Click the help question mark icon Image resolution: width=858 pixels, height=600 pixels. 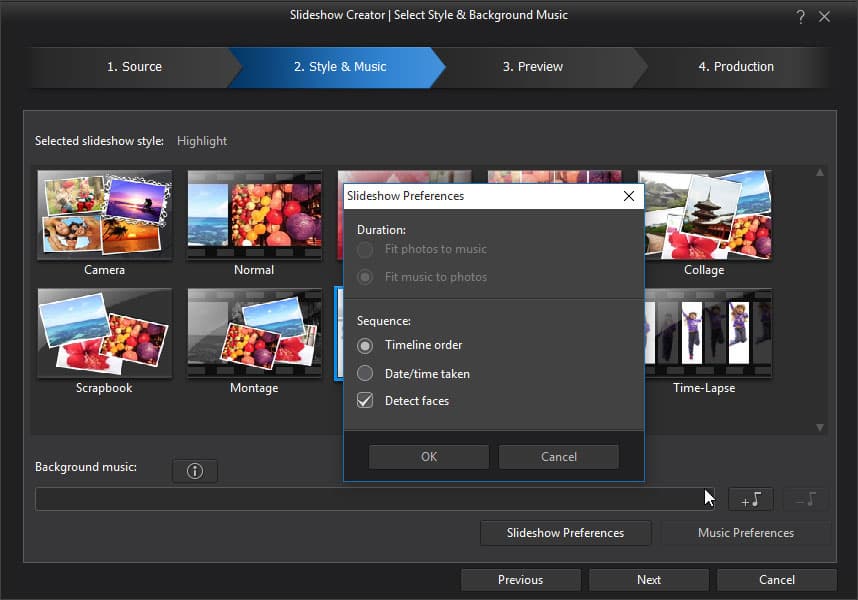pyautogui.click(x=801, y=17)
